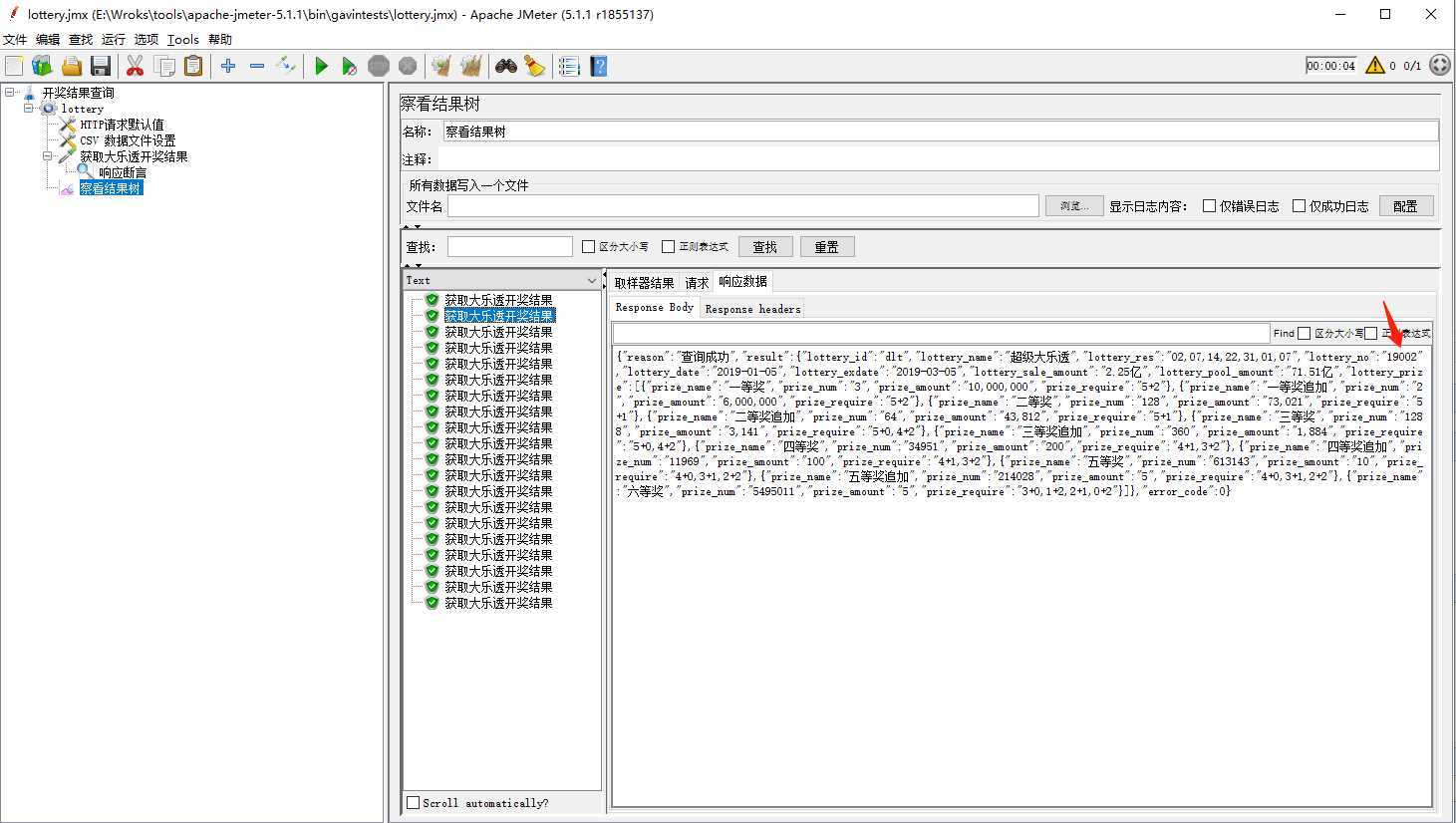
Task: Click the yellow warning log icon
Action: pos(1375,66)
